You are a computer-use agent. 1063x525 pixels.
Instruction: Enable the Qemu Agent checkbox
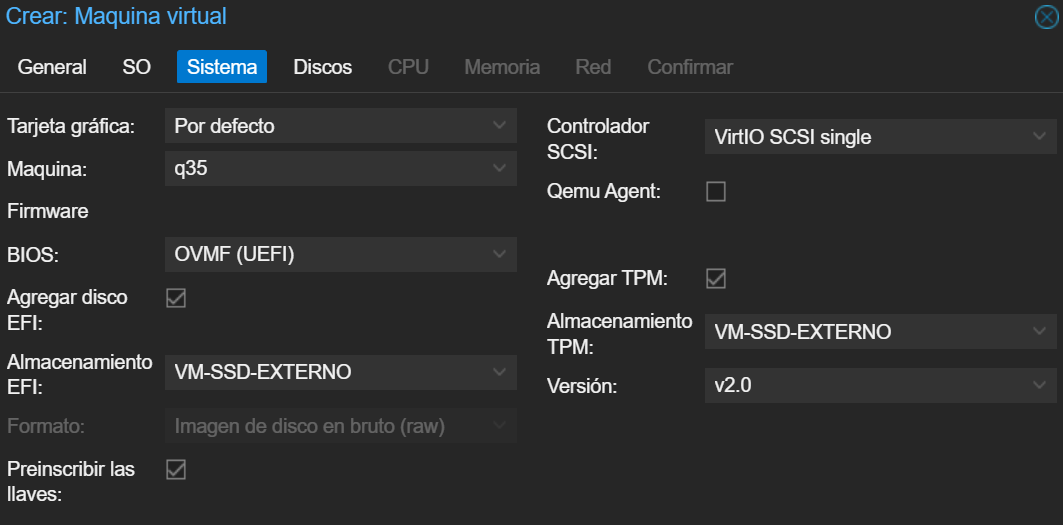[x=716, y=192]
